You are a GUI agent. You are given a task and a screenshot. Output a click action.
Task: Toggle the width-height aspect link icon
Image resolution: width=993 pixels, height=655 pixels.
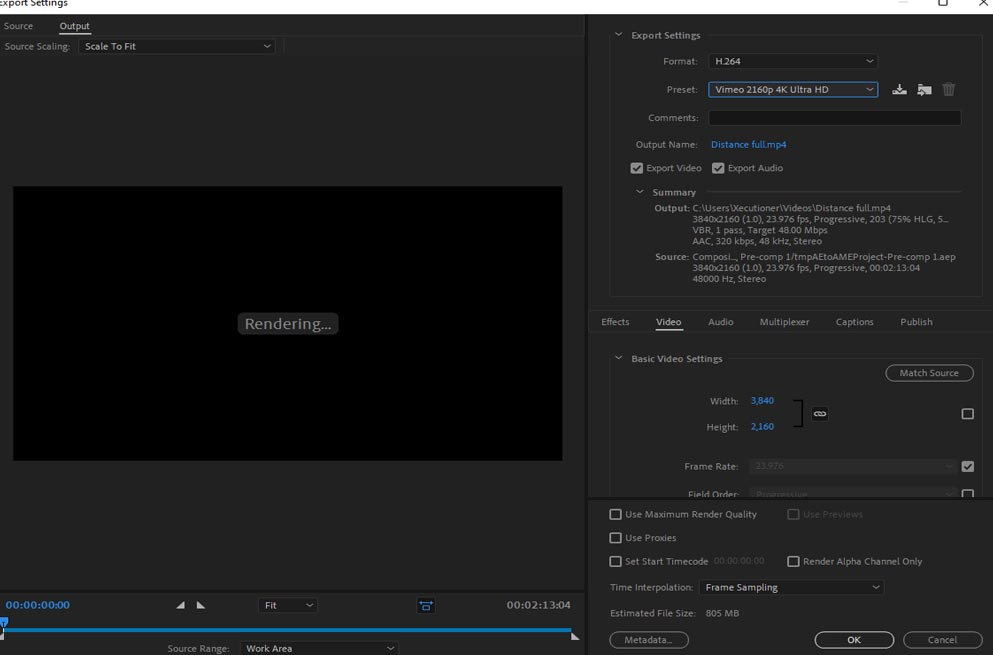click(819, 414)
